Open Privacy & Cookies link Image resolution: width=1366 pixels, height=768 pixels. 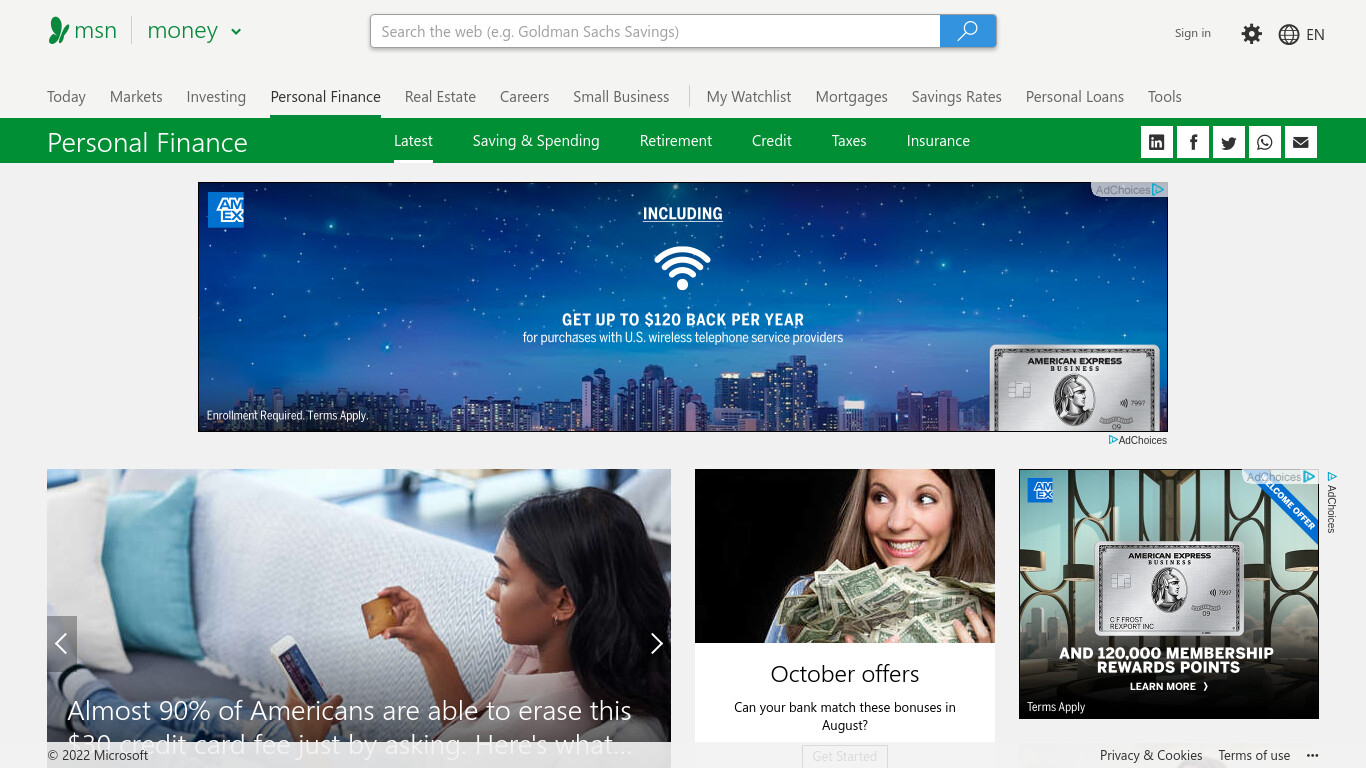(1151, 756)
